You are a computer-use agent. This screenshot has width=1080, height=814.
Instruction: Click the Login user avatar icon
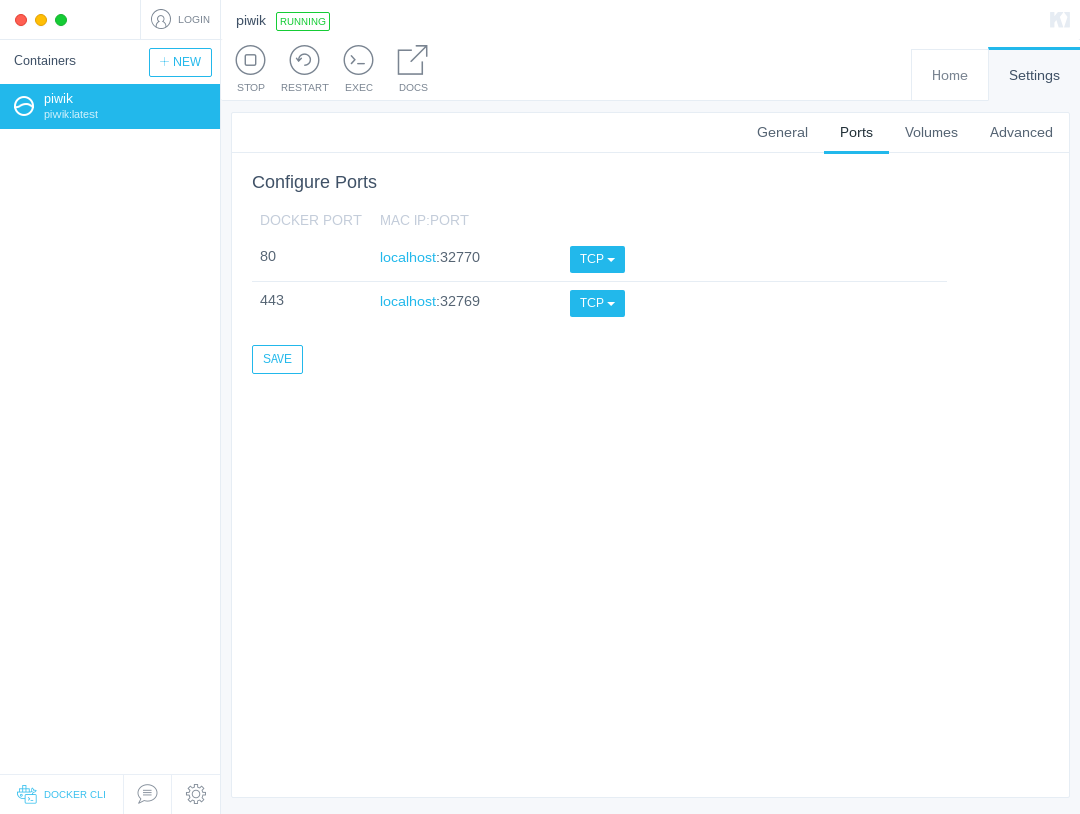[160, 19]
